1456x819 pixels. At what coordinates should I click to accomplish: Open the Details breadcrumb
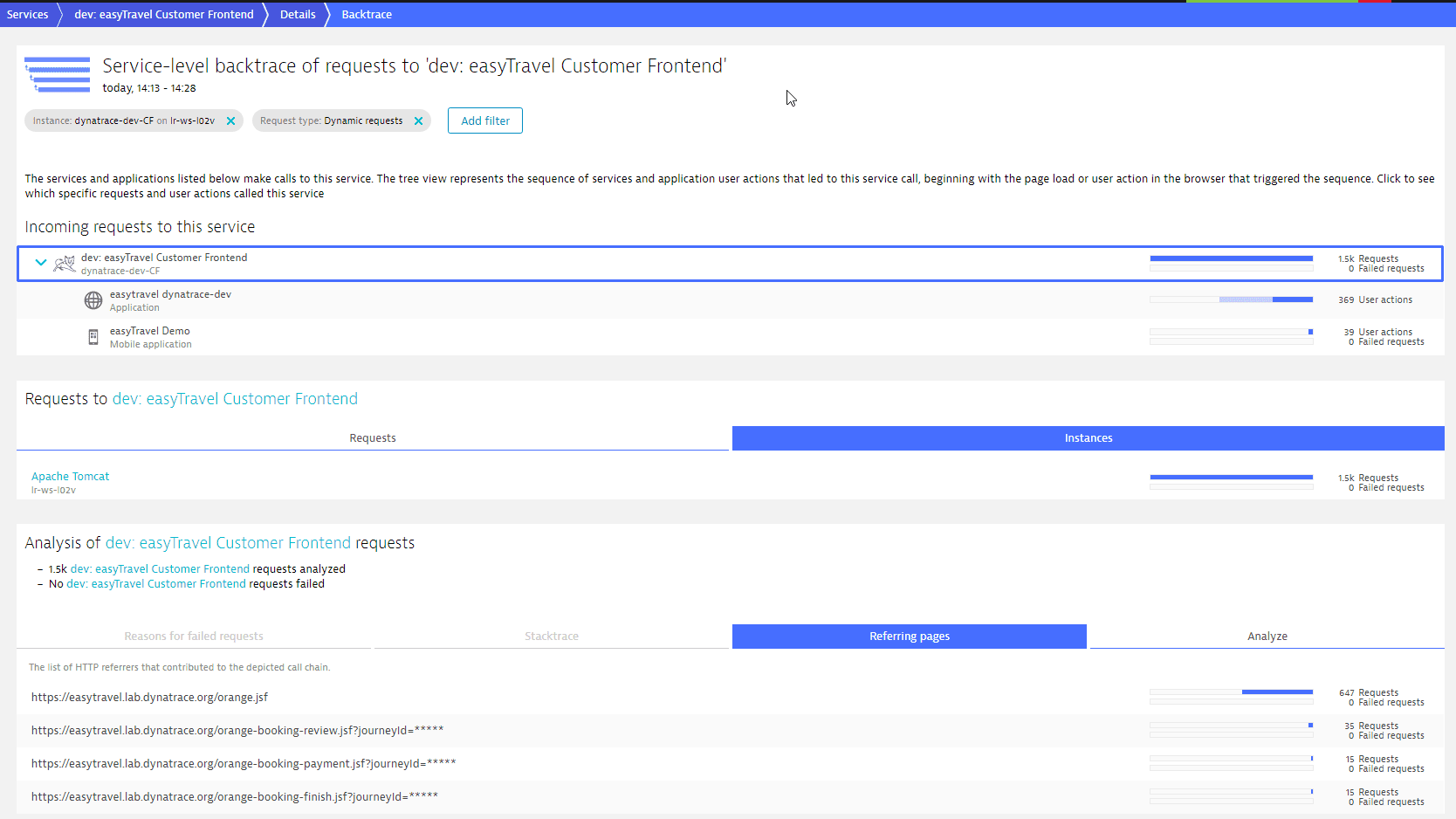(298, 15)
